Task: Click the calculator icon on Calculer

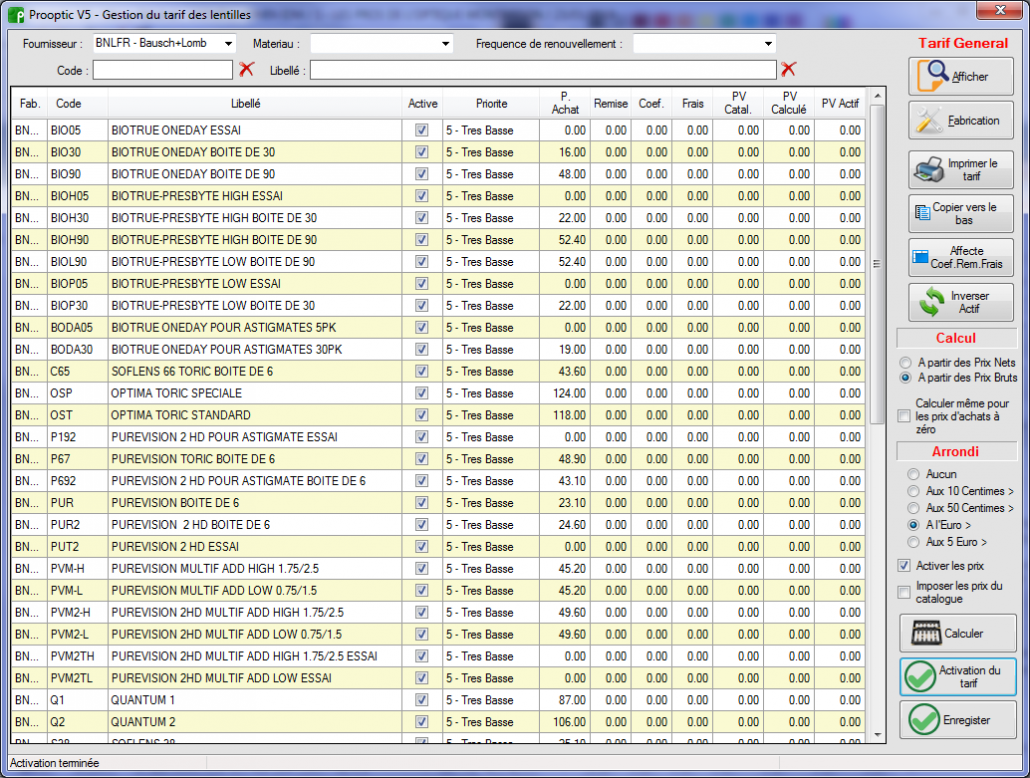Action: (x=927, y=633)
